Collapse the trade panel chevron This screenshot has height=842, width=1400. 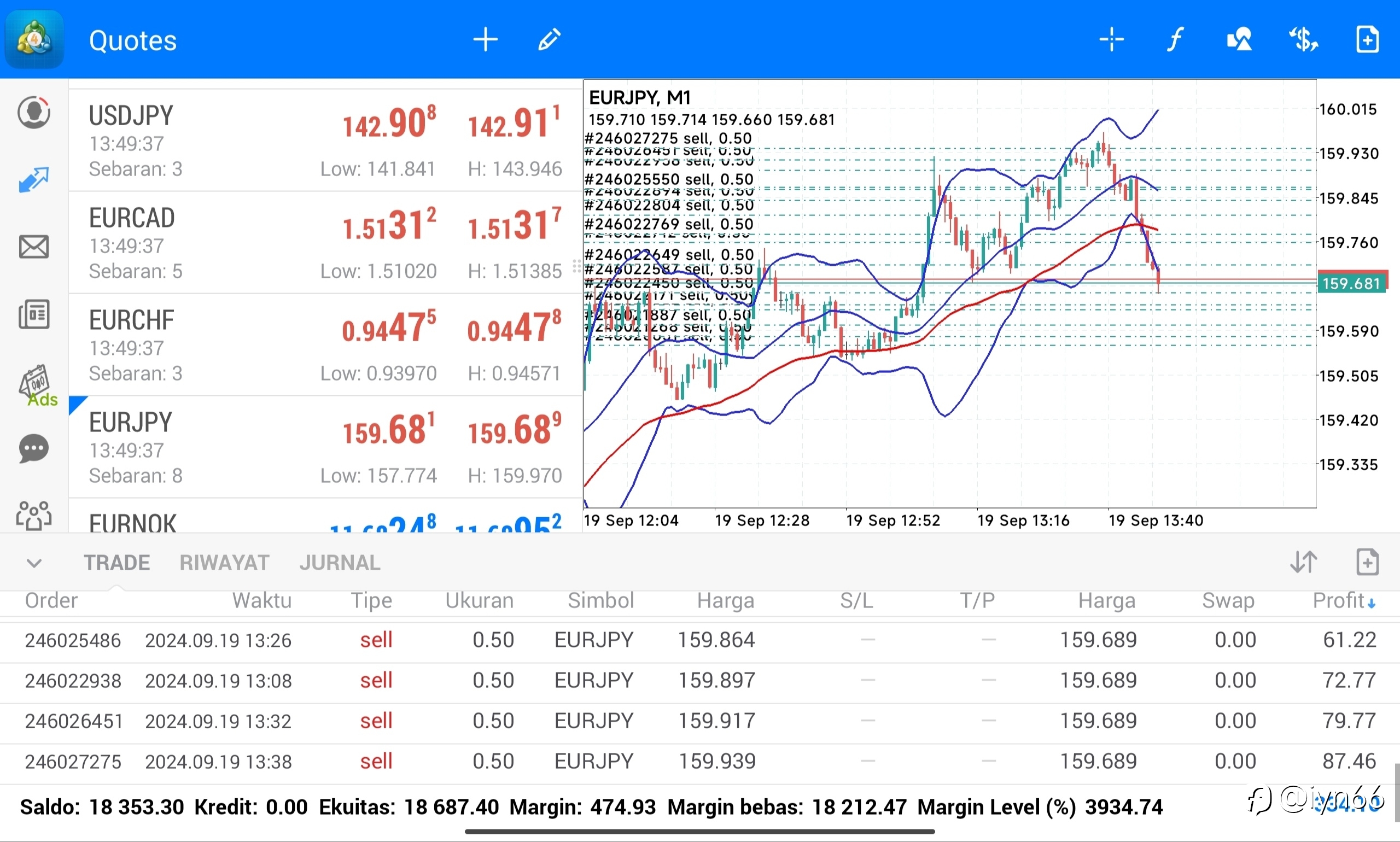[x=34, y=563]
